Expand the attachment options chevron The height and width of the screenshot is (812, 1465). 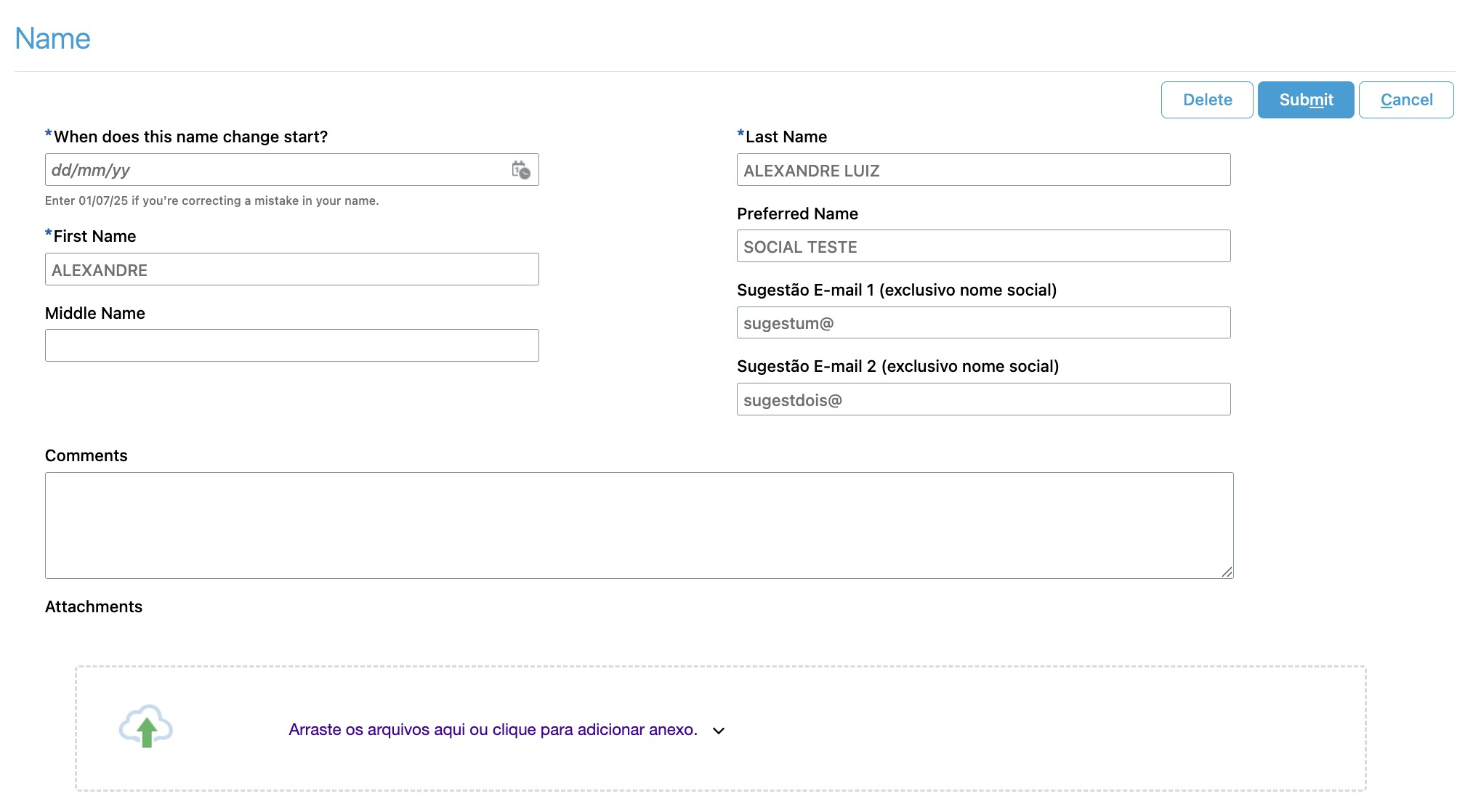click(718, 731)
